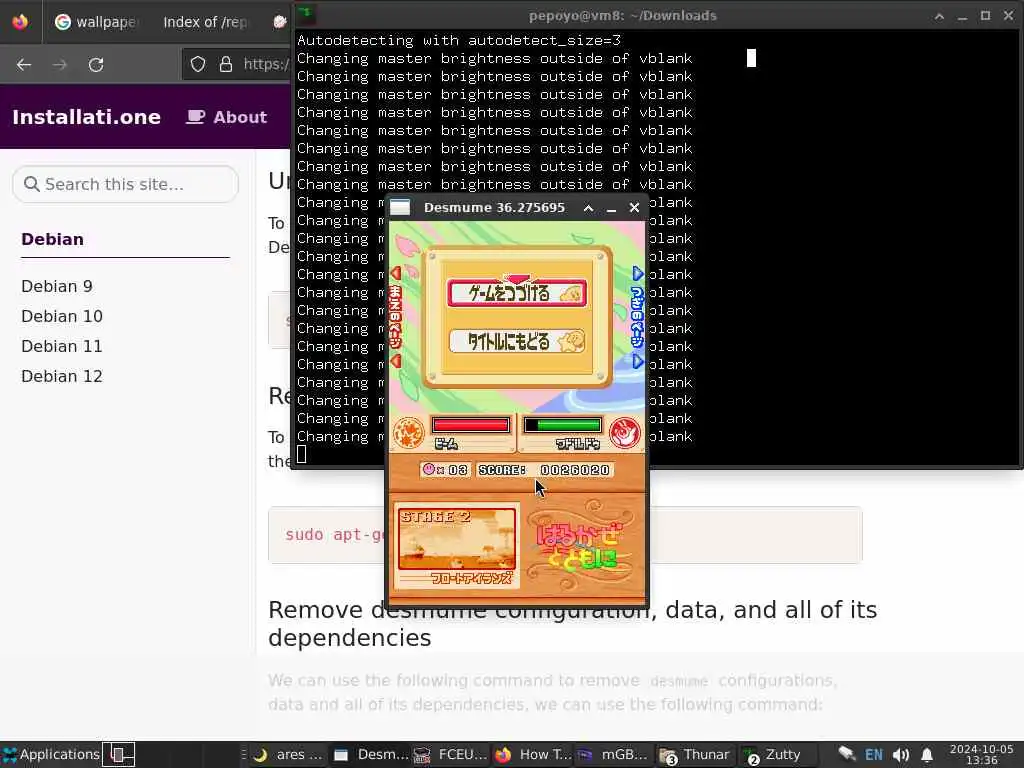Click the show desktop panel icon
This screenshot has width=1024, height=768.
pyautogui.click(x=120, y=754)
